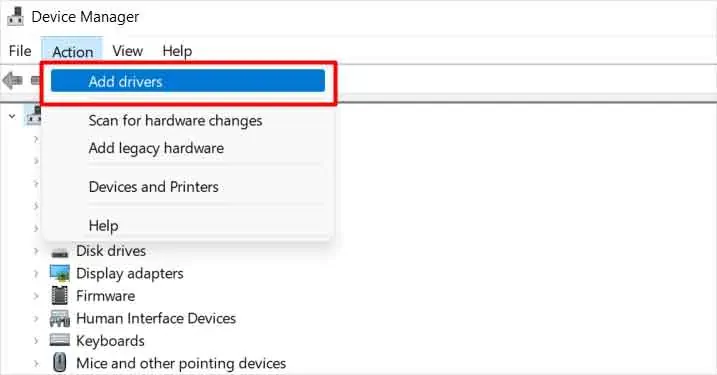Select the Human Interface Devices icon
This screenshot has height=375, width=717.
point(59,318)
